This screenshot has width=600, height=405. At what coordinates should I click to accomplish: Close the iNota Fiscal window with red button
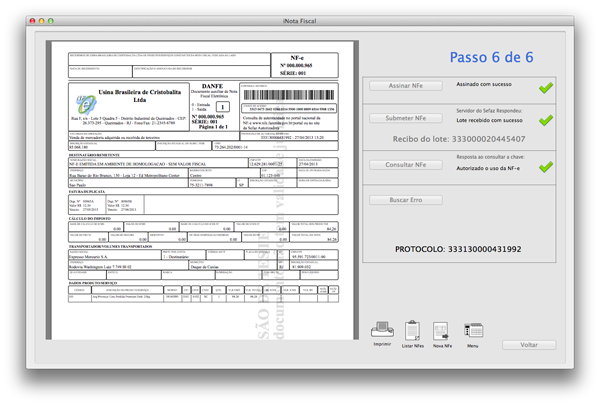click(33, 21)
